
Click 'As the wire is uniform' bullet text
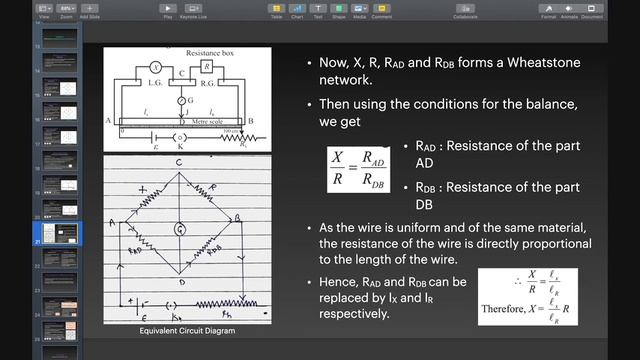tap(455, 244)
